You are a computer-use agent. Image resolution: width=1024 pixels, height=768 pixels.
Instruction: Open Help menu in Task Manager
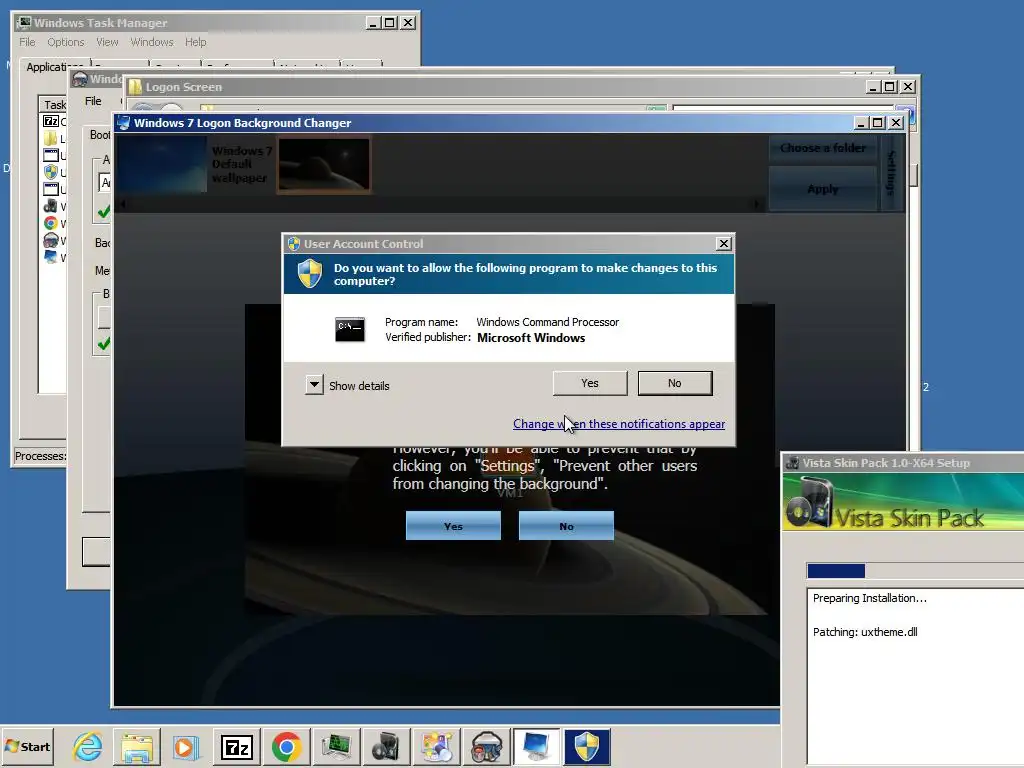click(x=195, y=42)
